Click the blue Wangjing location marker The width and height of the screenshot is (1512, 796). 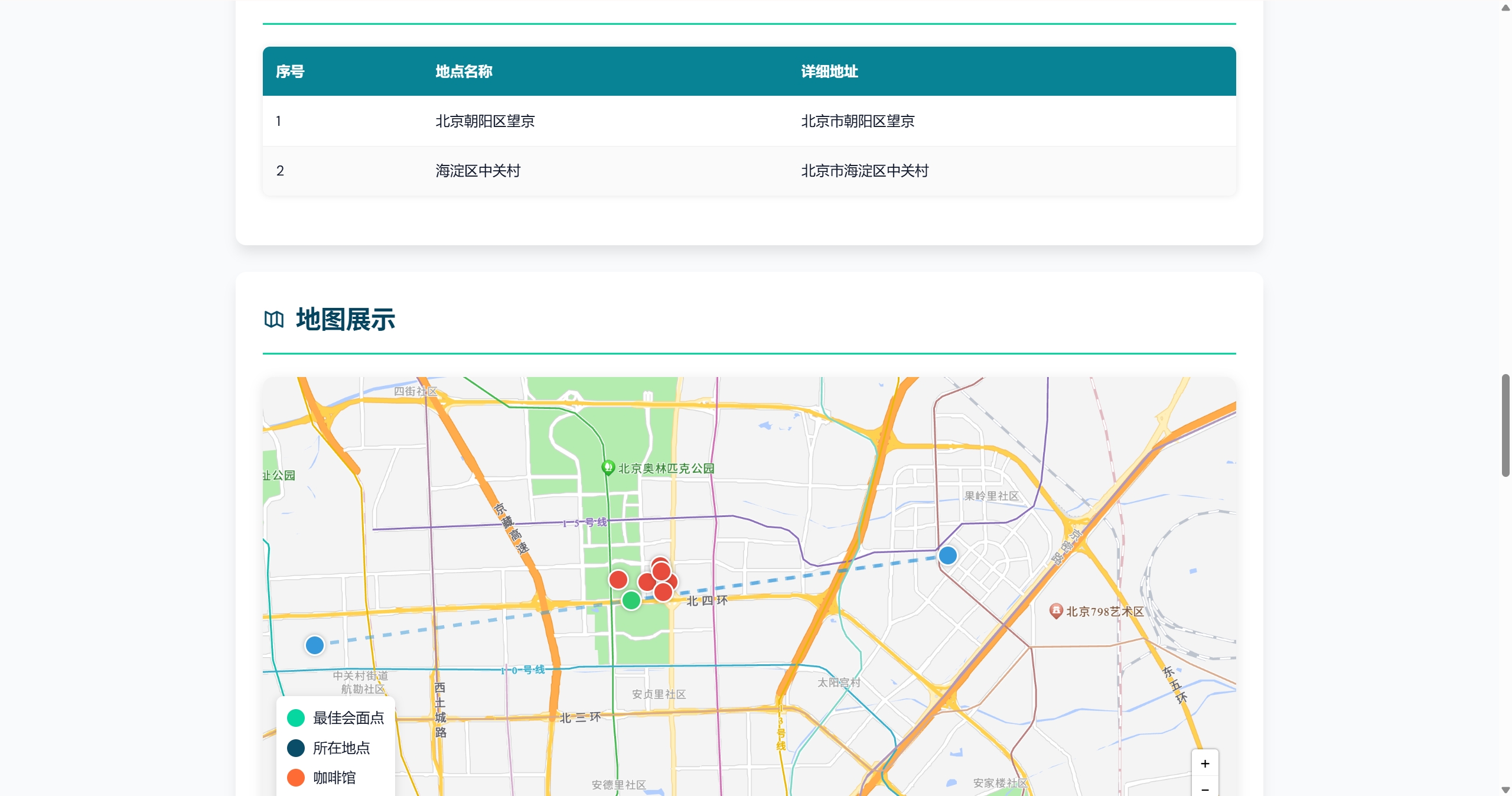tap(947, 555)
